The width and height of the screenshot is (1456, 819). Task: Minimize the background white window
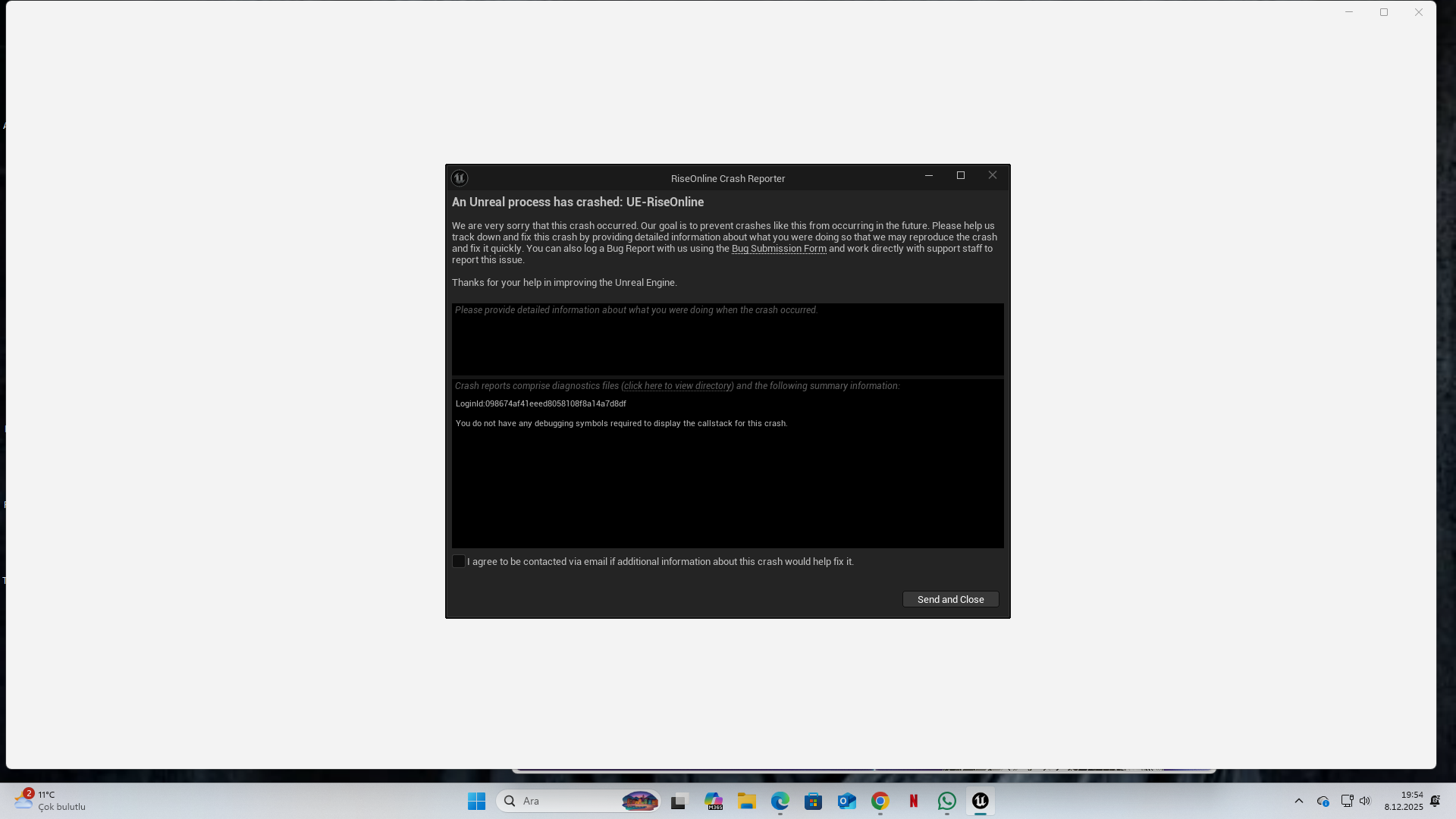(1349, 12)
